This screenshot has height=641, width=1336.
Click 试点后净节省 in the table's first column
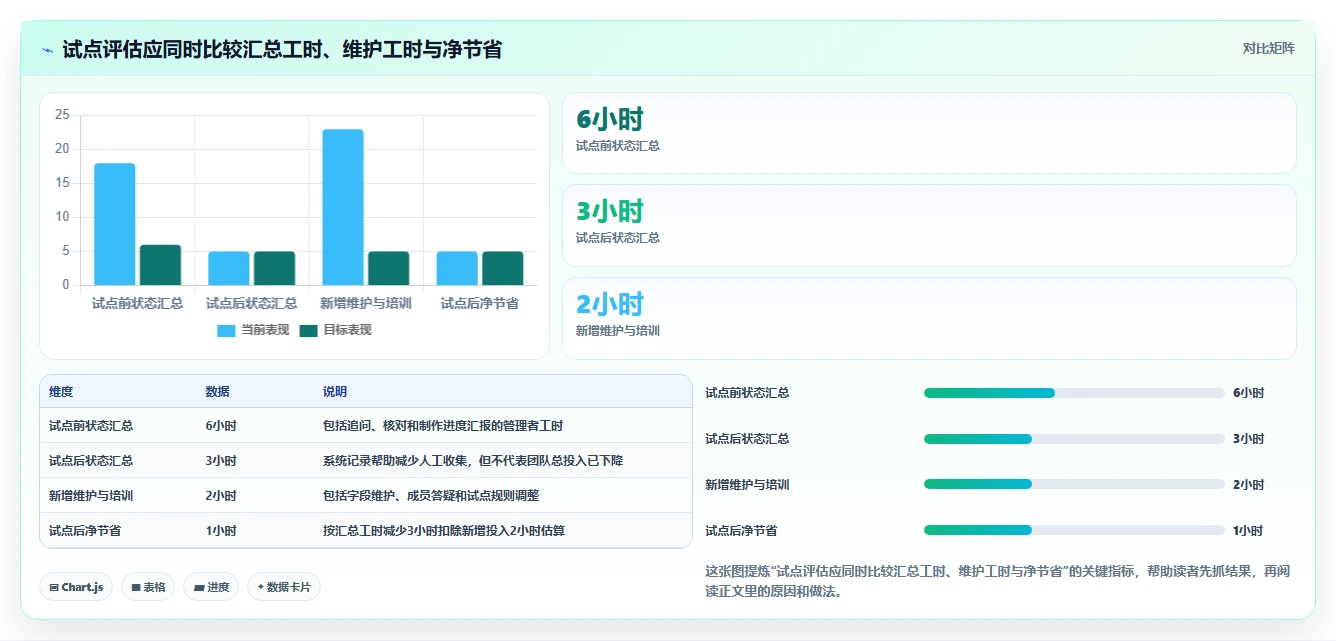click(85, 531)
